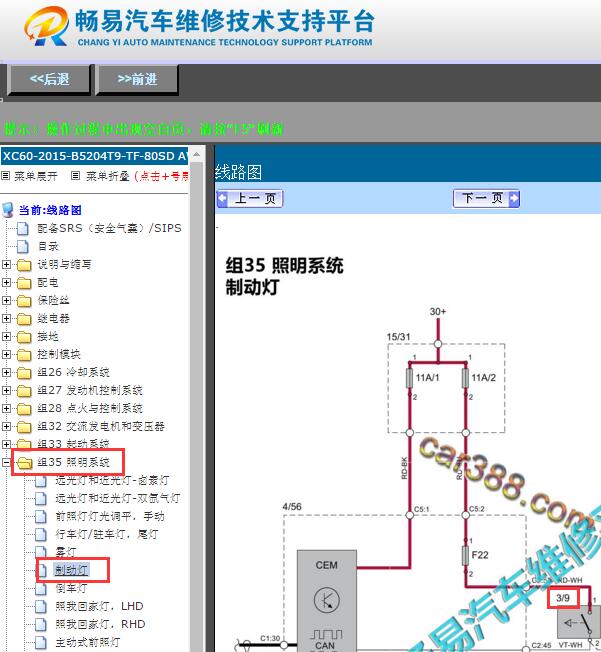Click folder icon of 组26 冷却系统

click(x=24, y=373)
